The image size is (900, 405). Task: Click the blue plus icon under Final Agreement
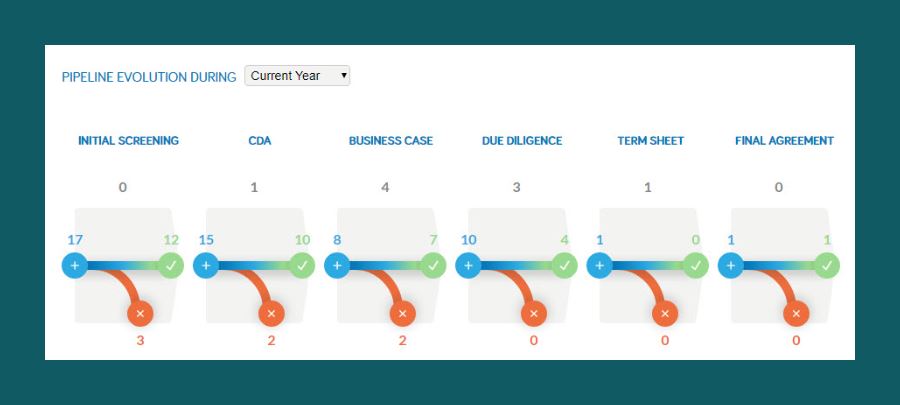731,266
